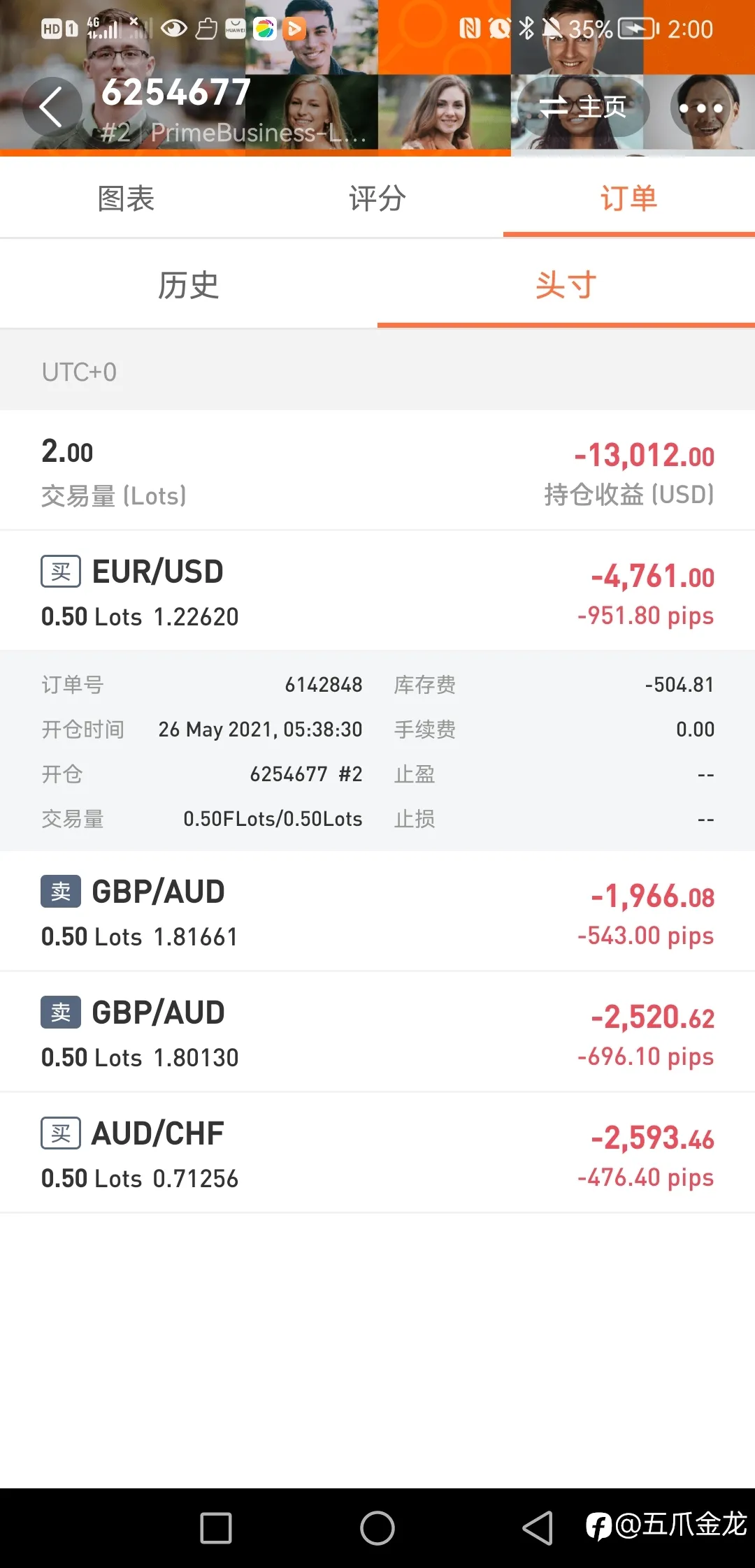Viewport: 755px width, 1568px height.
Task: Select the 订单 orders tab
Action: pyautogui.click(x=629, y=198)
